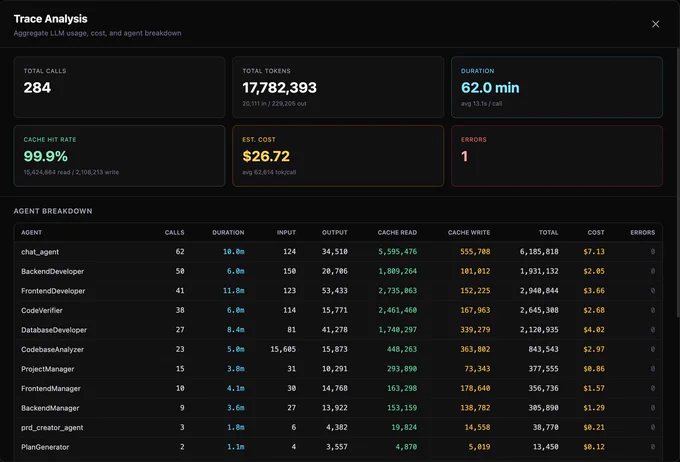Click DatabaseDeveloper cache write 339,279
The image size is (680, 462).
point(475,330)
